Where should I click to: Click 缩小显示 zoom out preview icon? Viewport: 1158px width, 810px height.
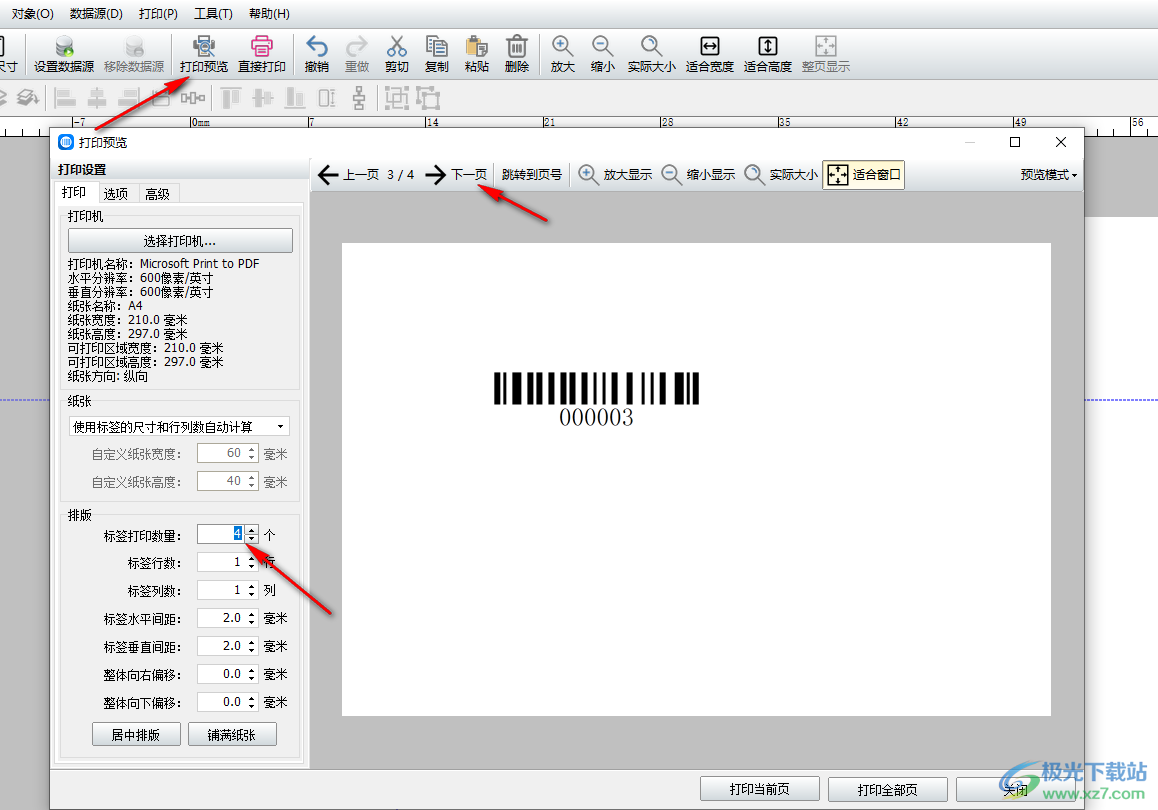[699, 175]
